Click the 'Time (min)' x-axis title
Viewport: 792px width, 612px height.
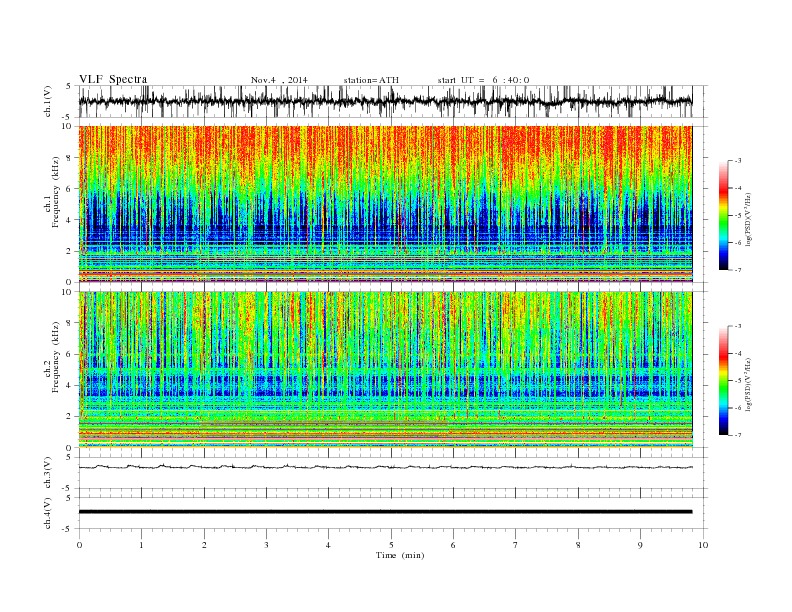tap(400, 555)
